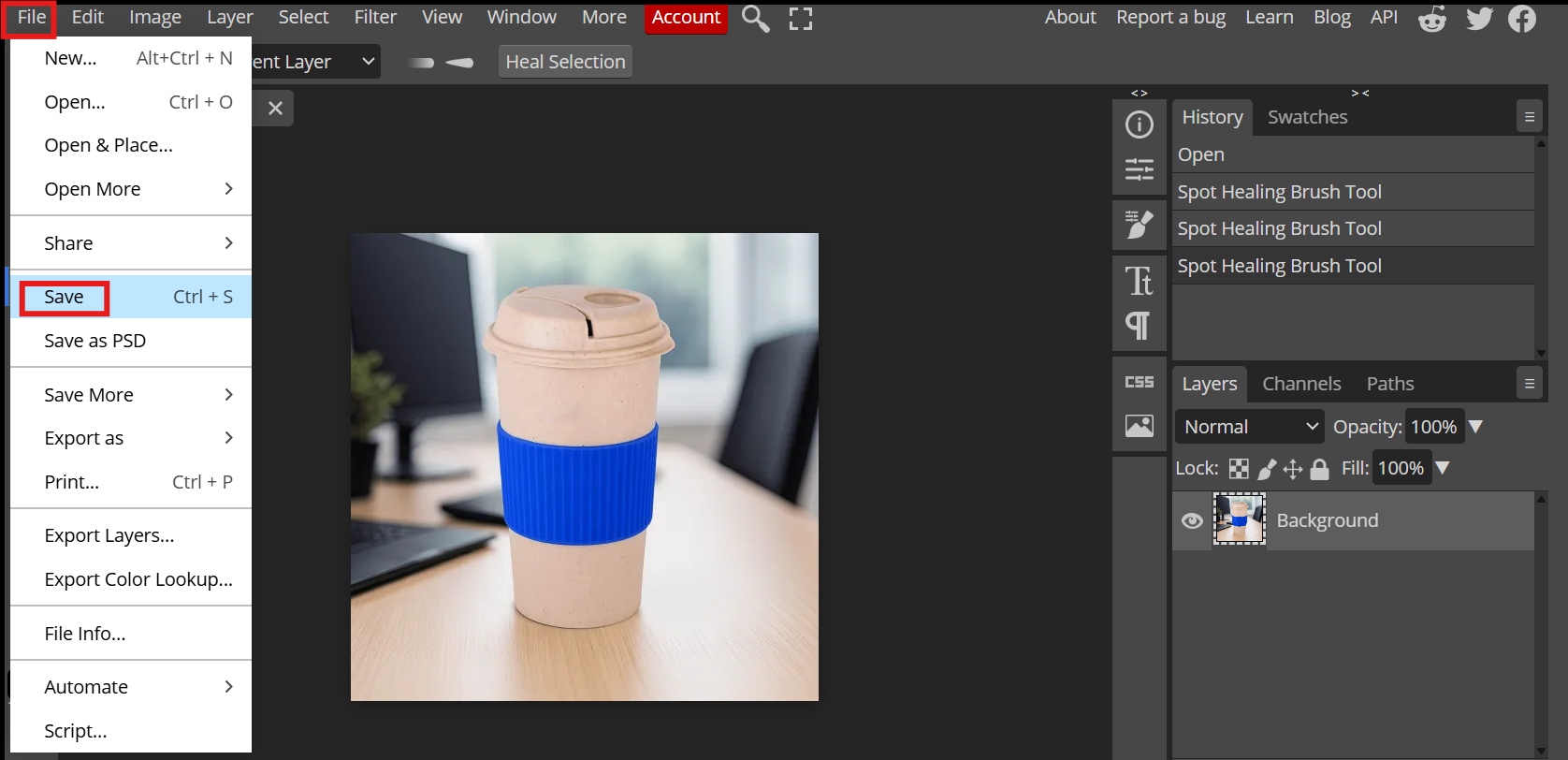Expand Export as submenu

pyautogui.click(x=131, y=438)
